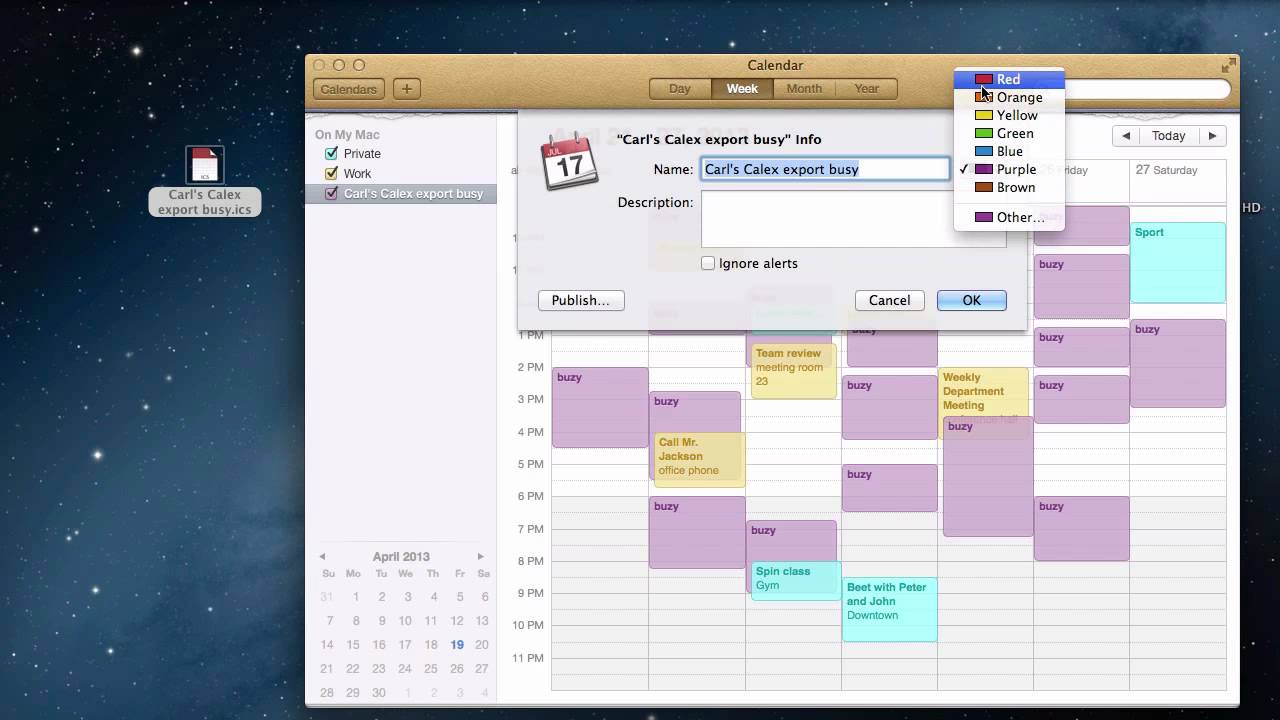The width and height of the screenshot is (1280, 720).
Task: Go to next week arrow
Action: pyautogui.click(x=1212, y=136)
